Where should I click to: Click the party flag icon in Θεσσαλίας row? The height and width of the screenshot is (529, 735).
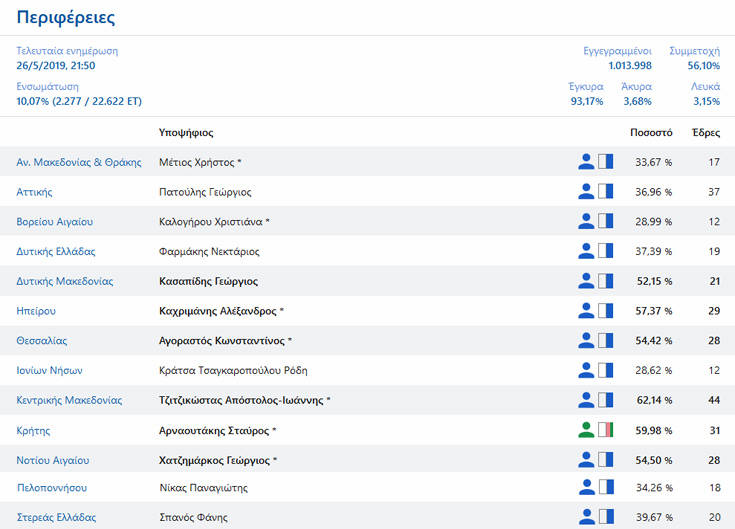605,341
